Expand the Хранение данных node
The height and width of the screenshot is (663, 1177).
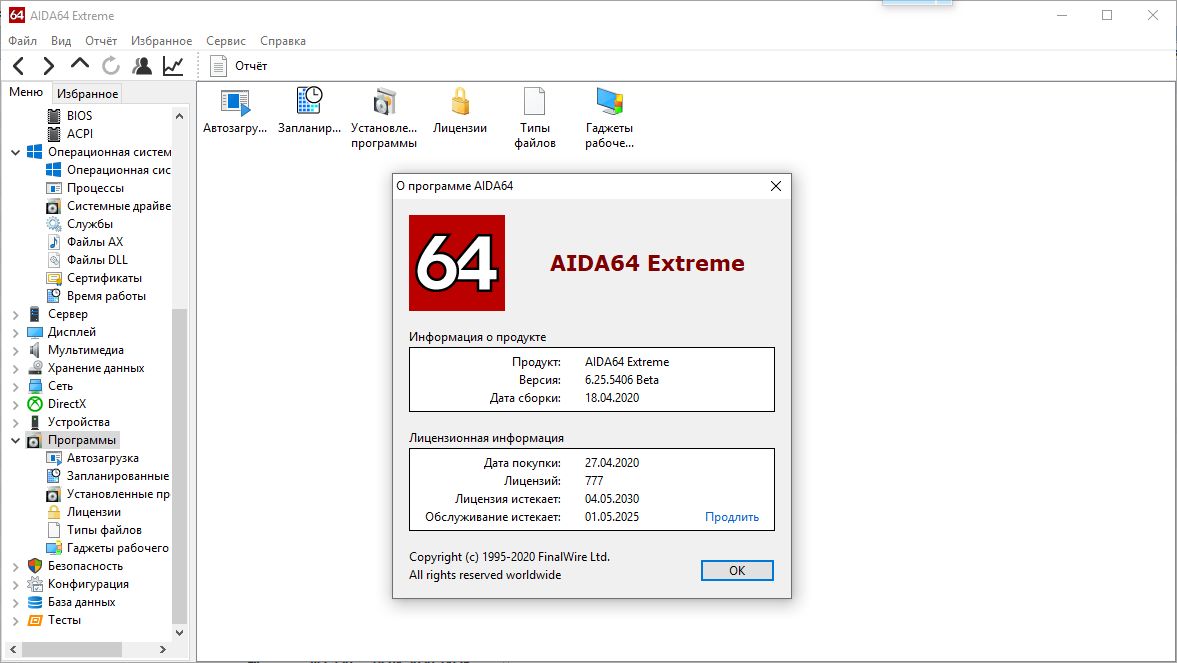[15, 369]
